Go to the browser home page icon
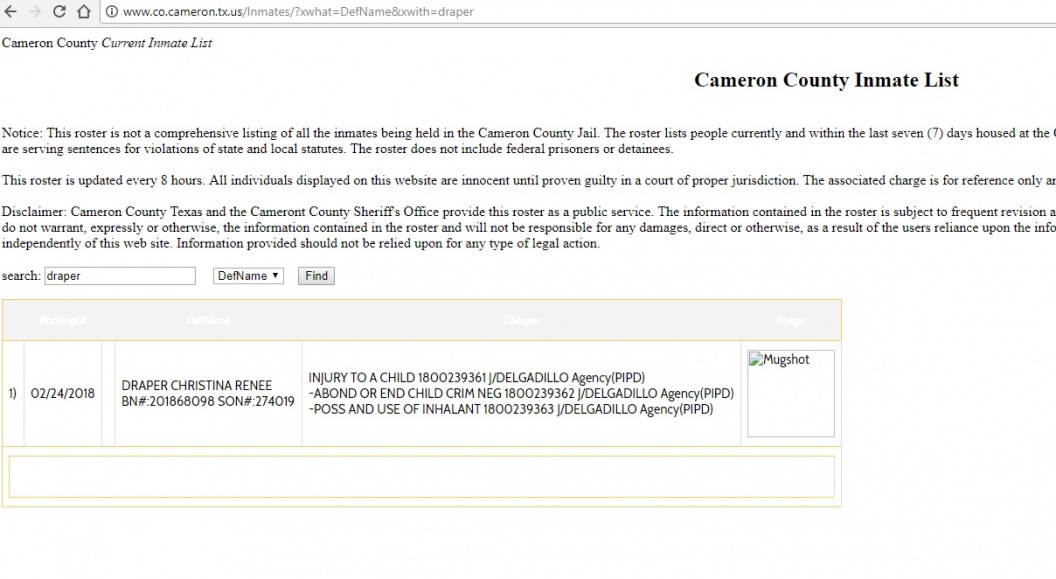This screenshot has height=579, width=1056. click(x=84, y=11)
